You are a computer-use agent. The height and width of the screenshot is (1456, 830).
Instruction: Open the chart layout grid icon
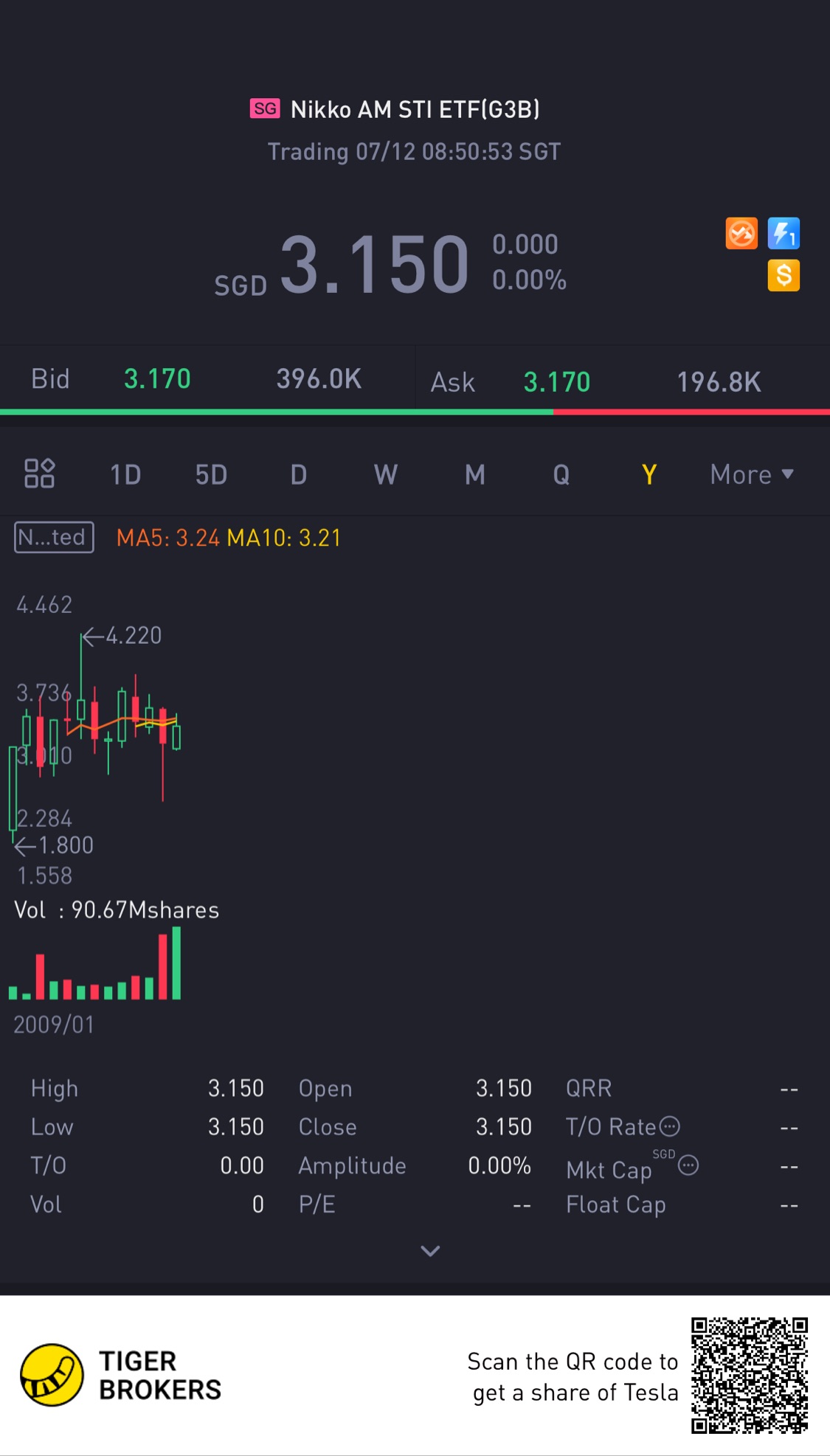tap(39, 474)
